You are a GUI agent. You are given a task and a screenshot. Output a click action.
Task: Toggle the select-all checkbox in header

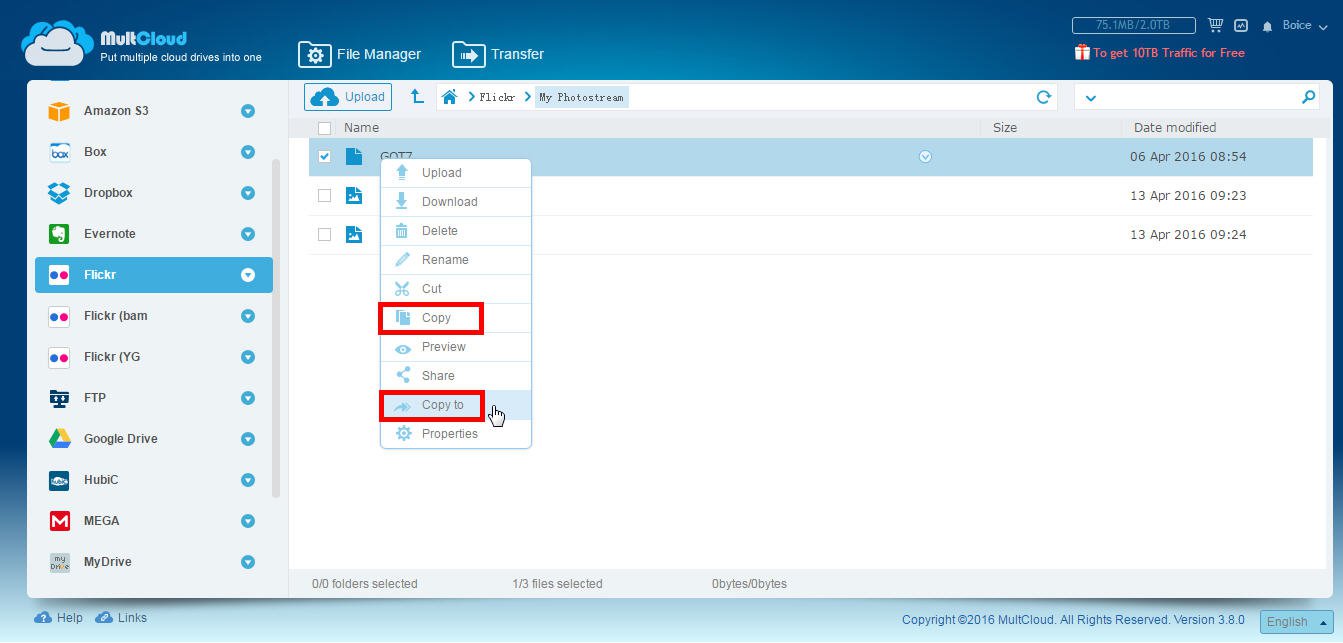tap(324, 128)
